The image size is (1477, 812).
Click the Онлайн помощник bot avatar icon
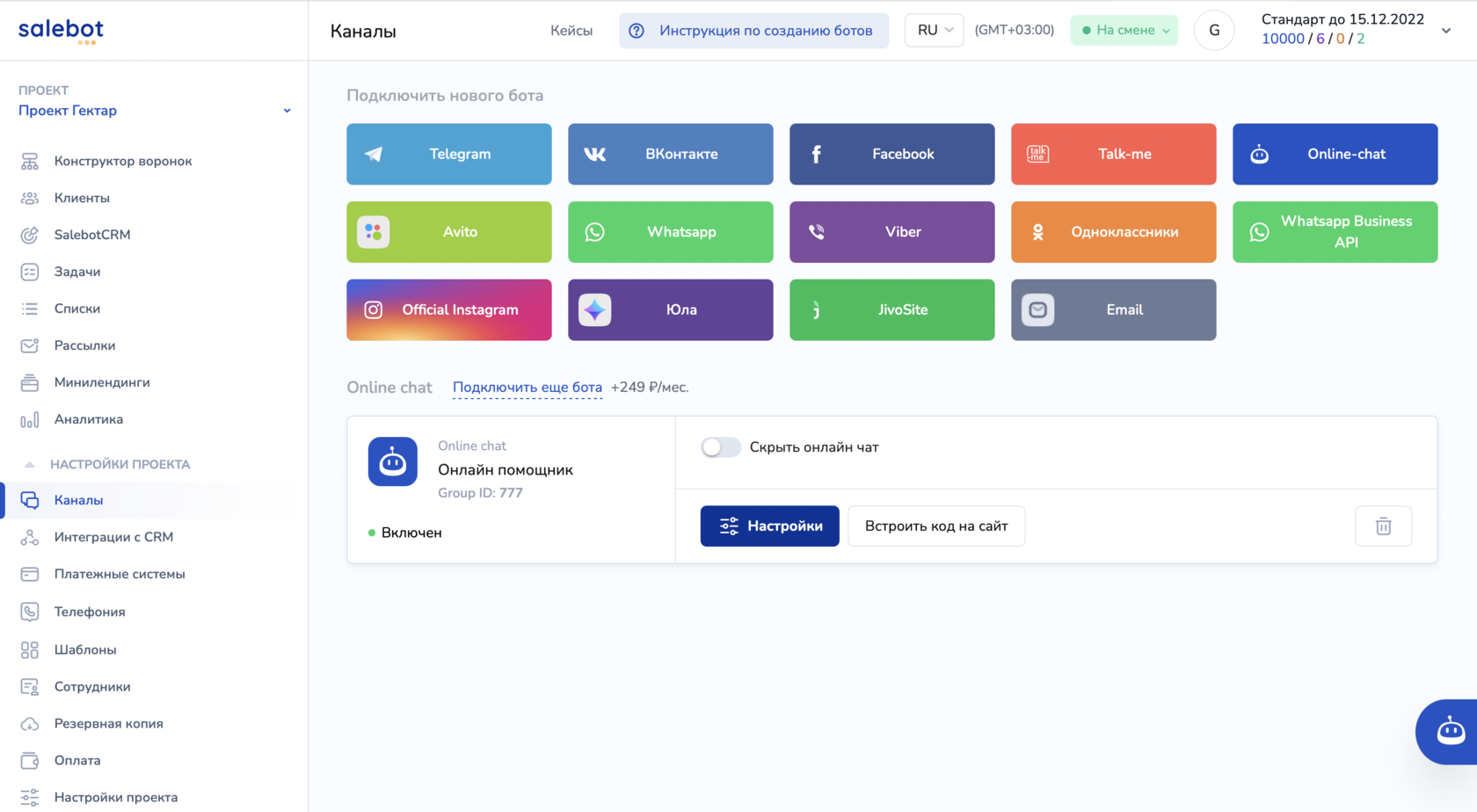(393, 461)
